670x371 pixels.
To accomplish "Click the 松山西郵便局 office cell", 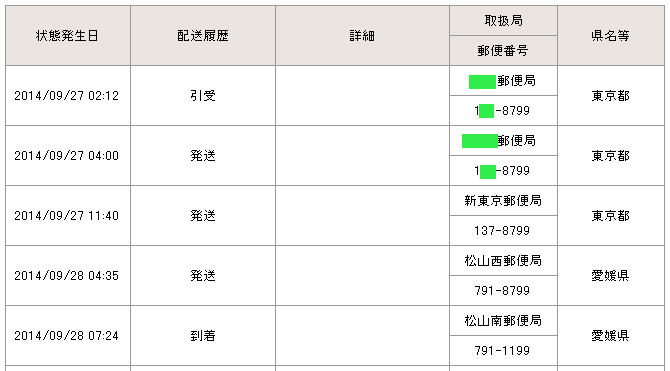I will pyautogui.click(x=503, y=261).
